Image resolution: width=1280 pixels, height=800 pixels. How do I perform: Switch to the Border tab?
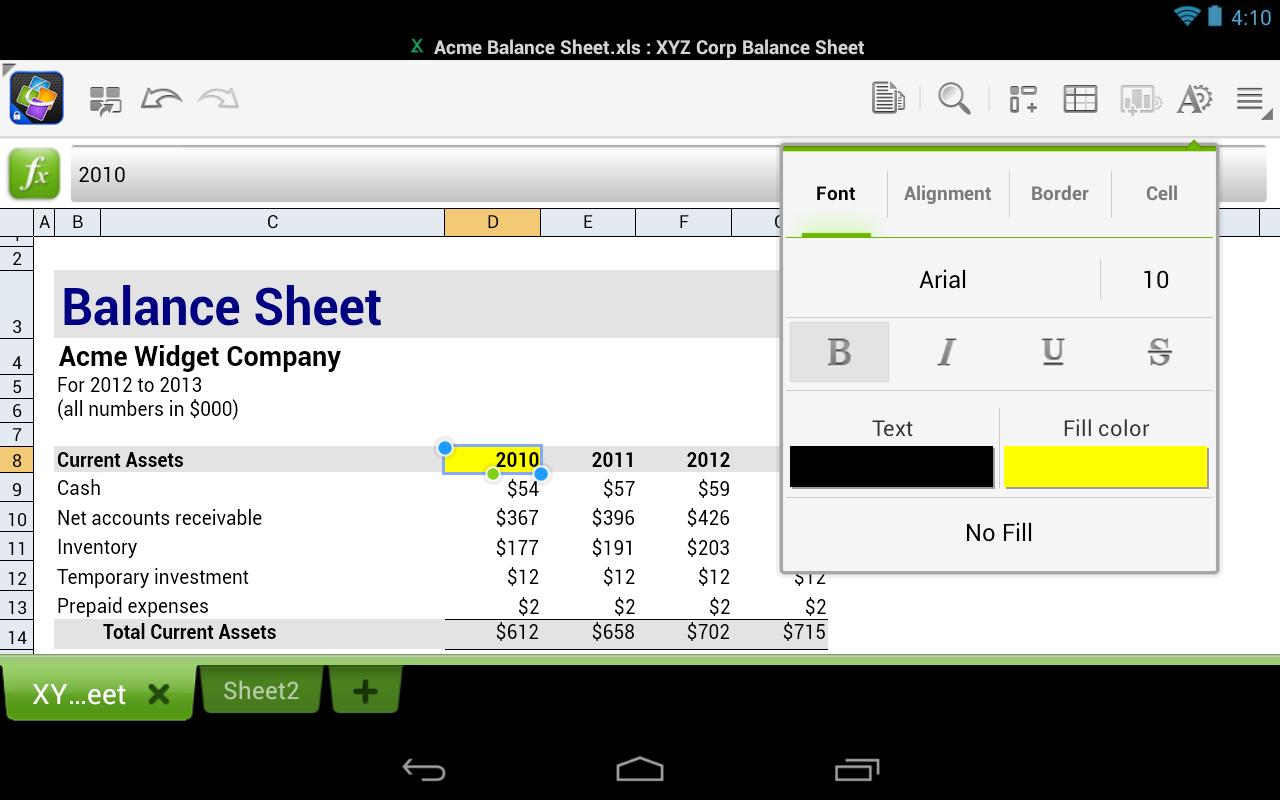pyautogui.click(x=1060, y=194)
